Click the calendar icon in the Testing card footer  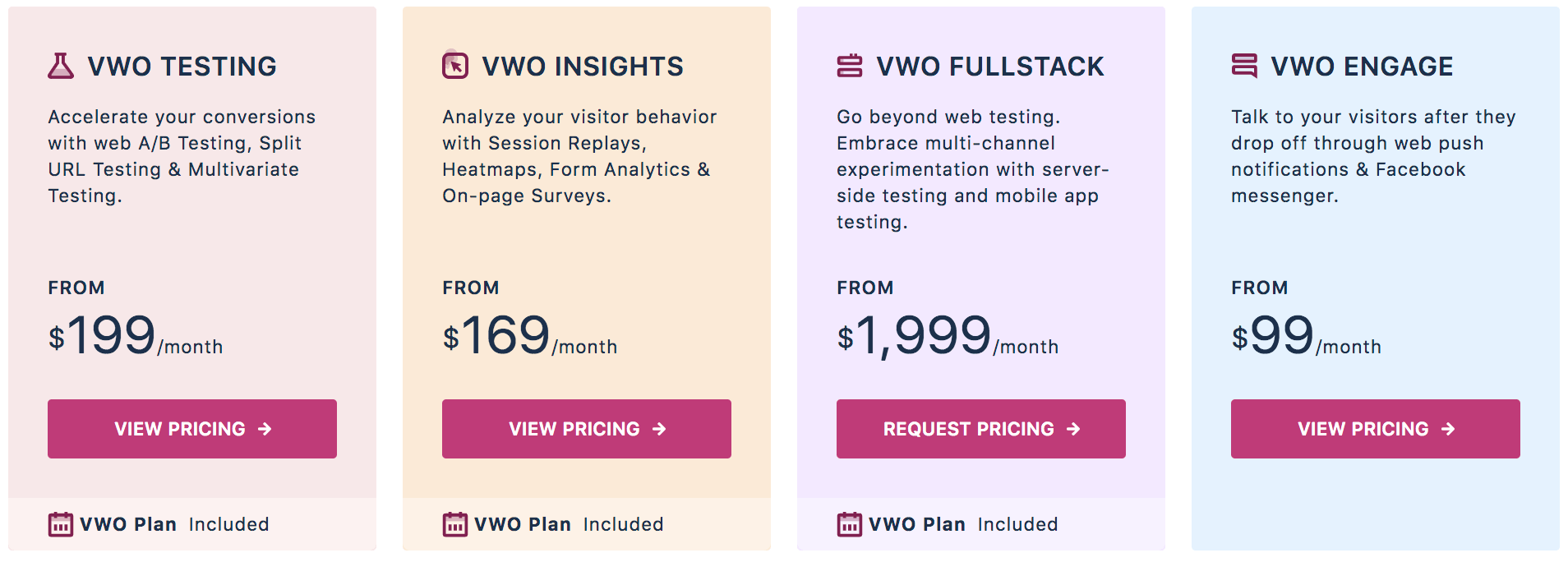pos(61,524)
